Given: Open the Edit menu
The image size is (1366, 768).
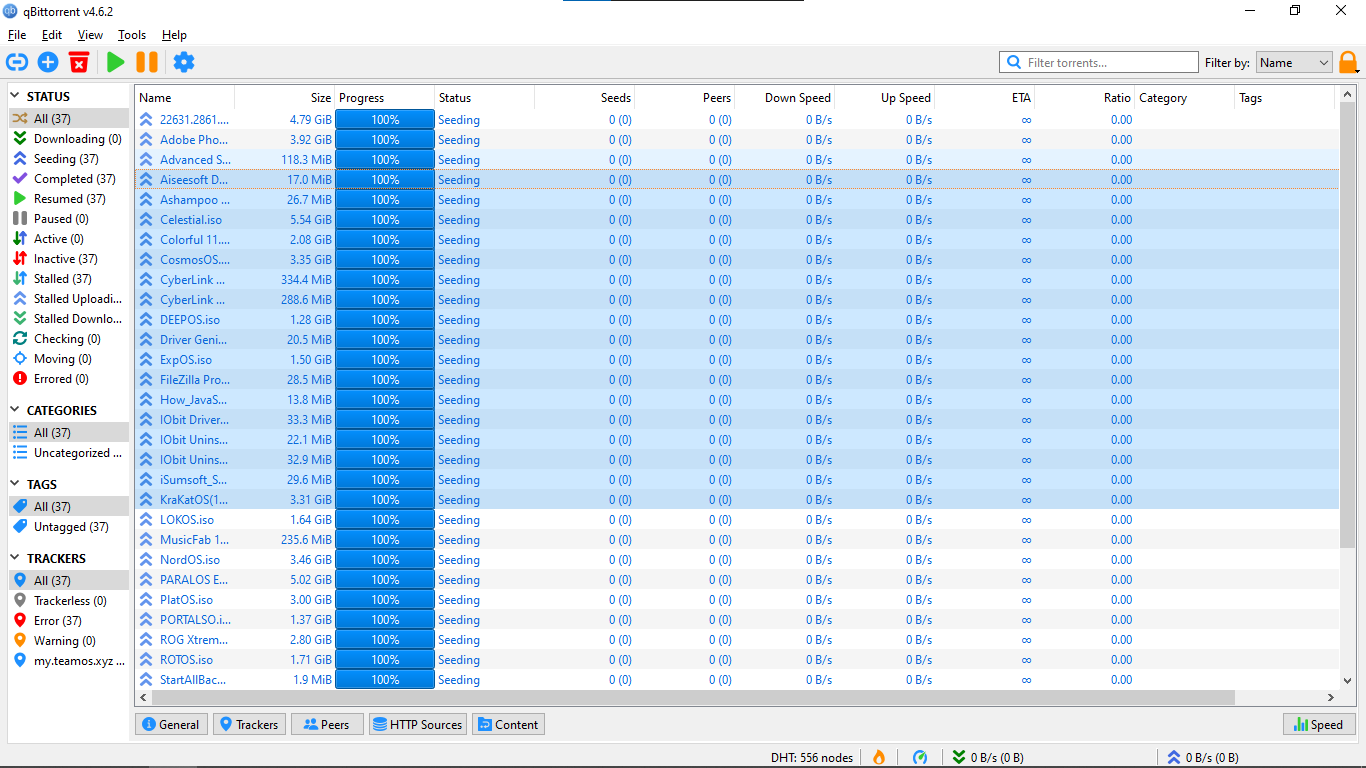Looking at the screenshot, I should click(52, 35).
